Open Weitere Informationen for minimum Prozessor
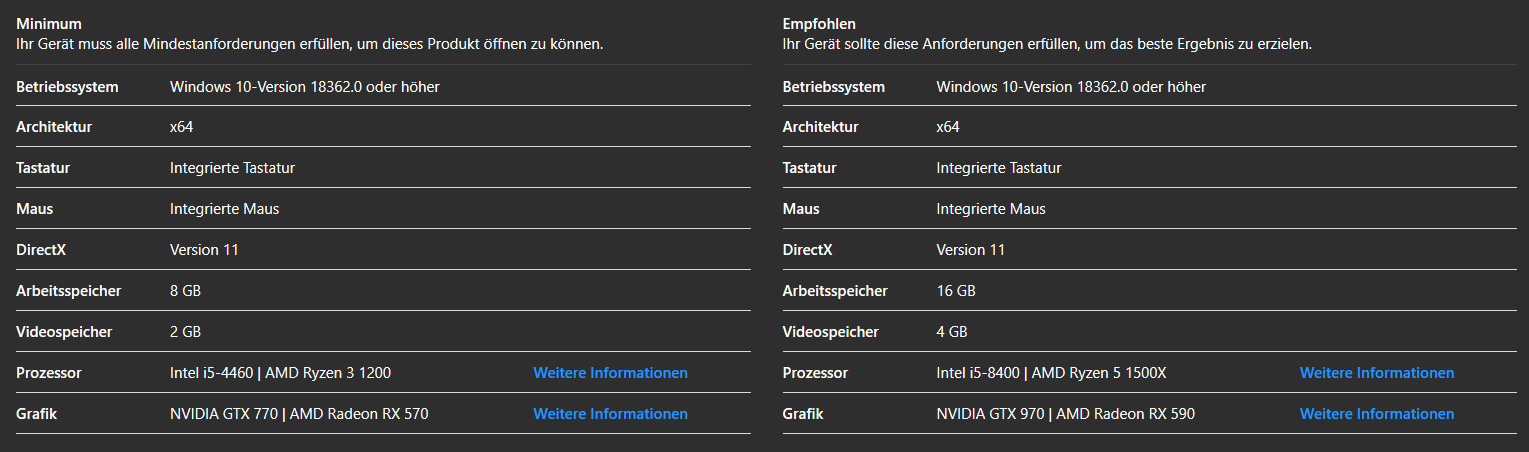 click(610, 373)
